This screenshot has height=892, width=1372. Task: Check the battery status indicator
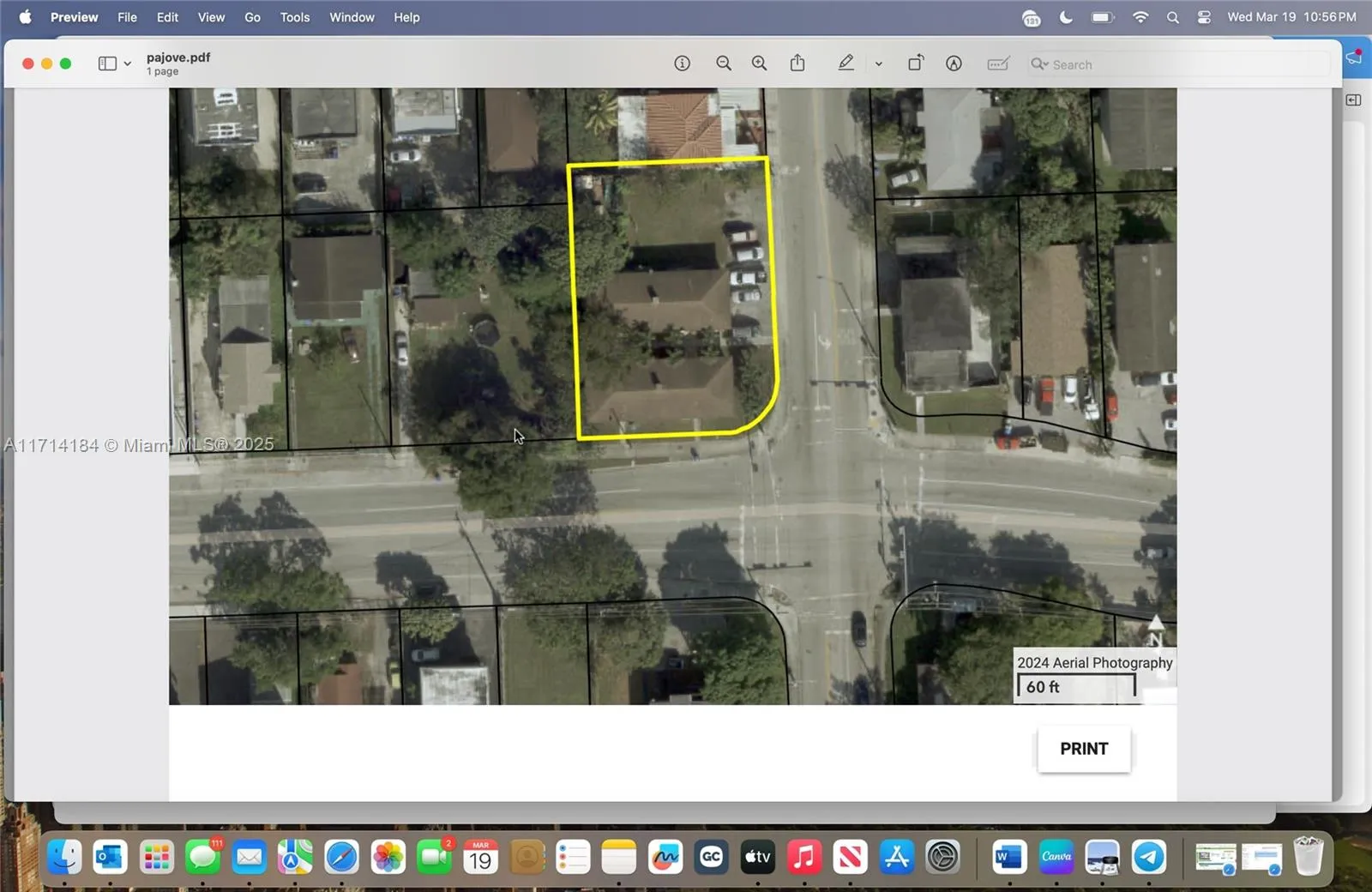click(1101, 16)
